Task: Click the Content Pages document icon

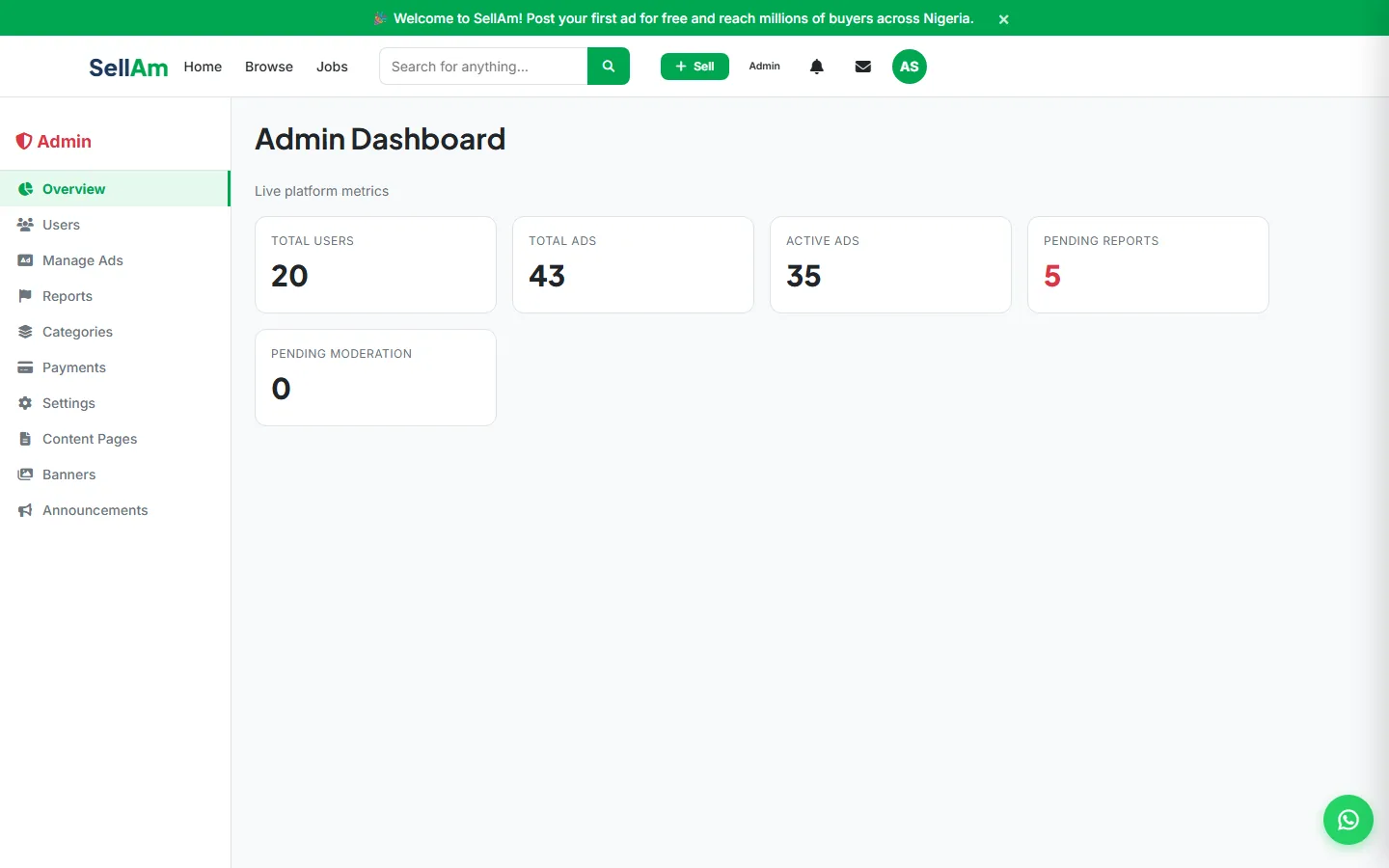Action: pyautogui.click(x=26, y=439)
